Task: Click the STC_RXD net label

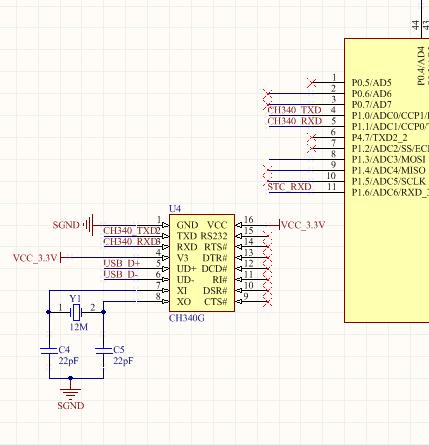Action: pyautogui.click(x=289, y=187)
